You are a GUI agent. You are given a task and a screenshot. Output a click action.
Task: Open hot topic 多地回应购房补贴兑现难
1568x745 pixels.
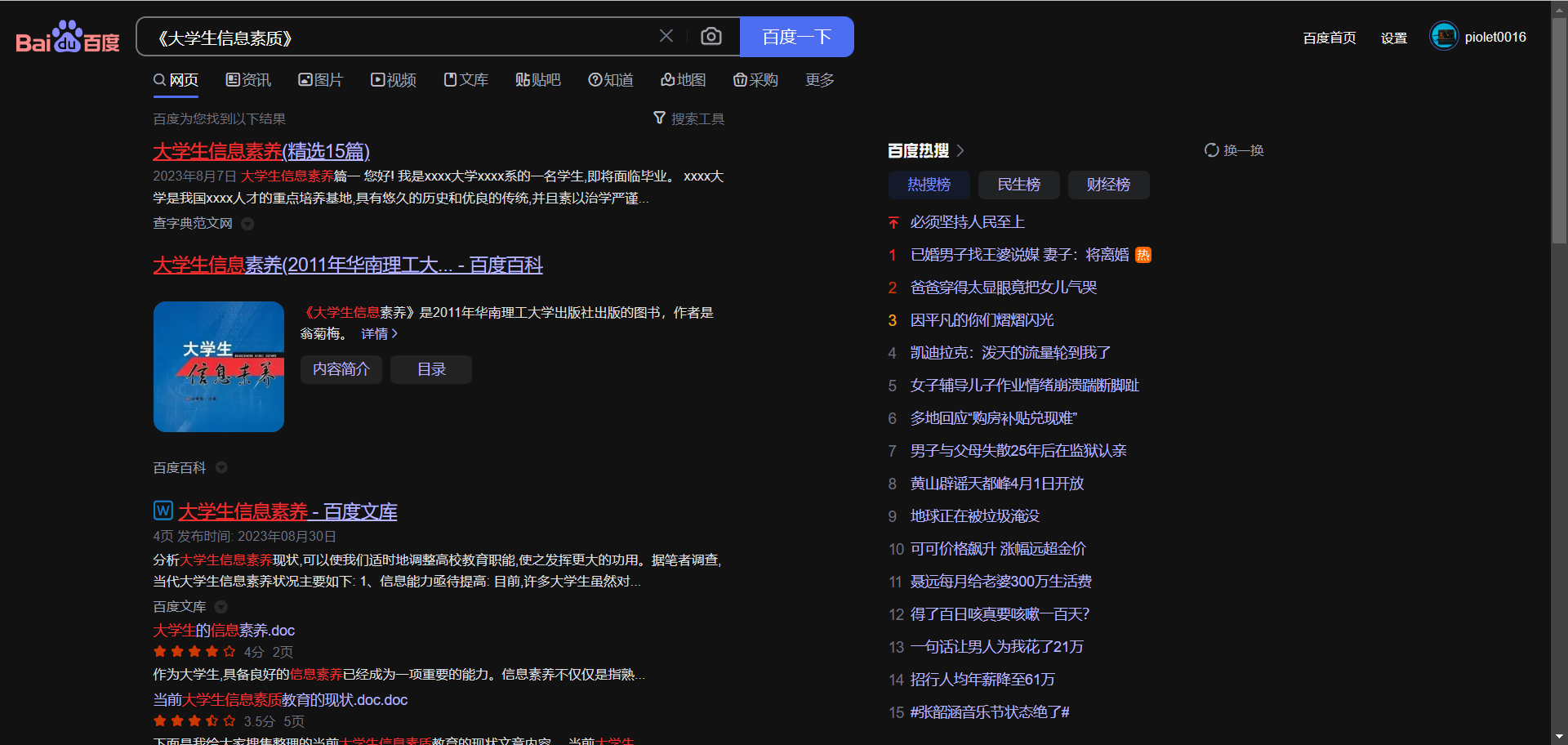[994, 418]
